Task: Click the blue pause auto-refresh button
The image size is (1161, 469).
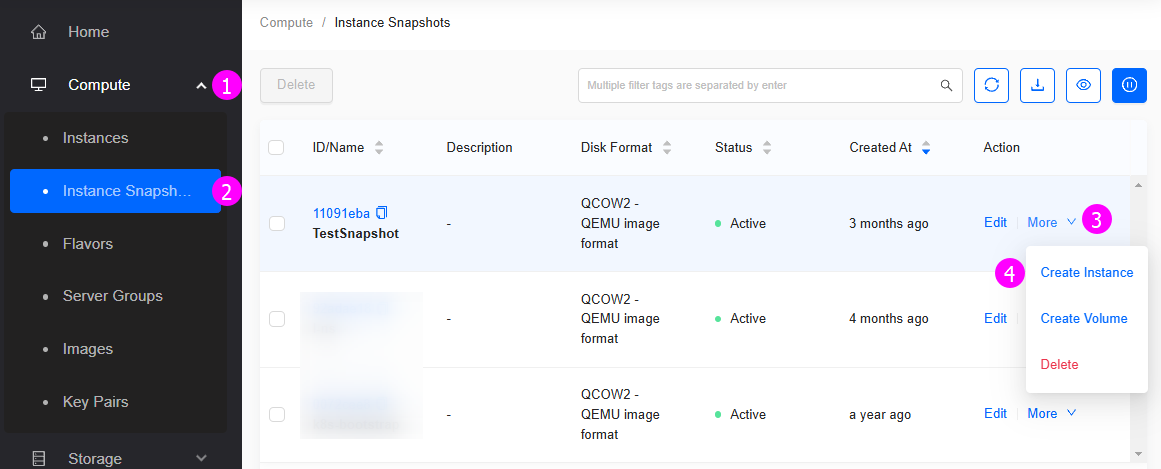Action: tap(1129, 85)
